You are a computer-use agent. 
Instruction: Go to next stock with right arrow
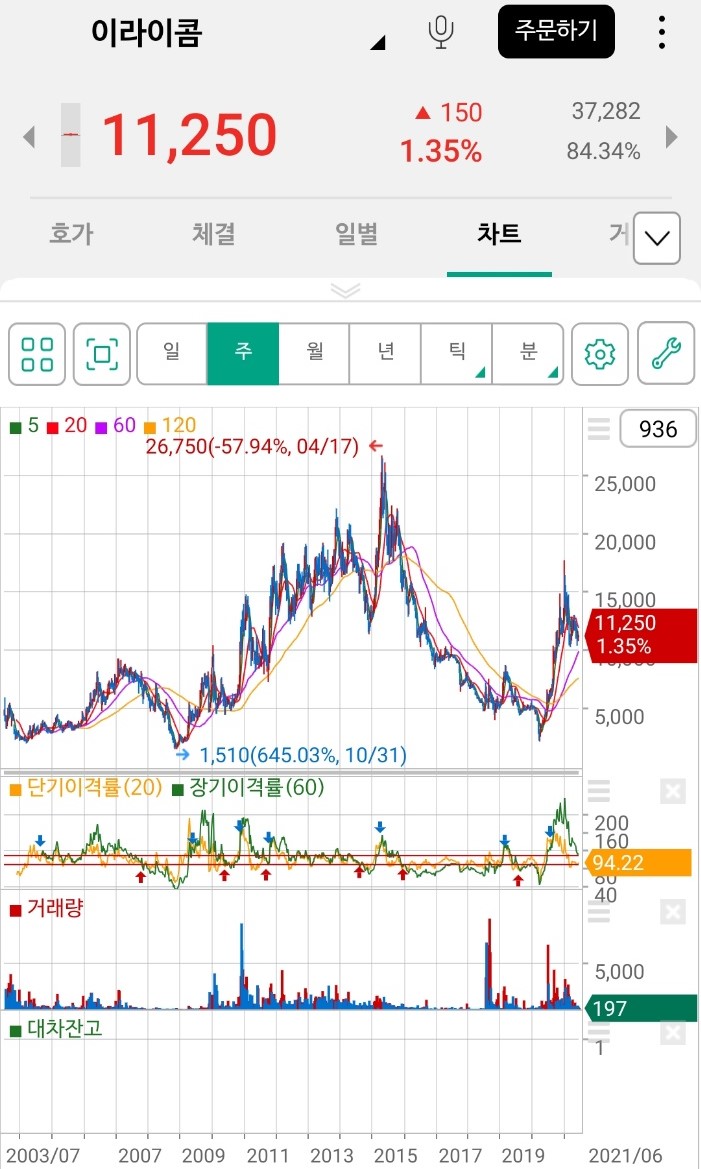(x=672, y=136)
